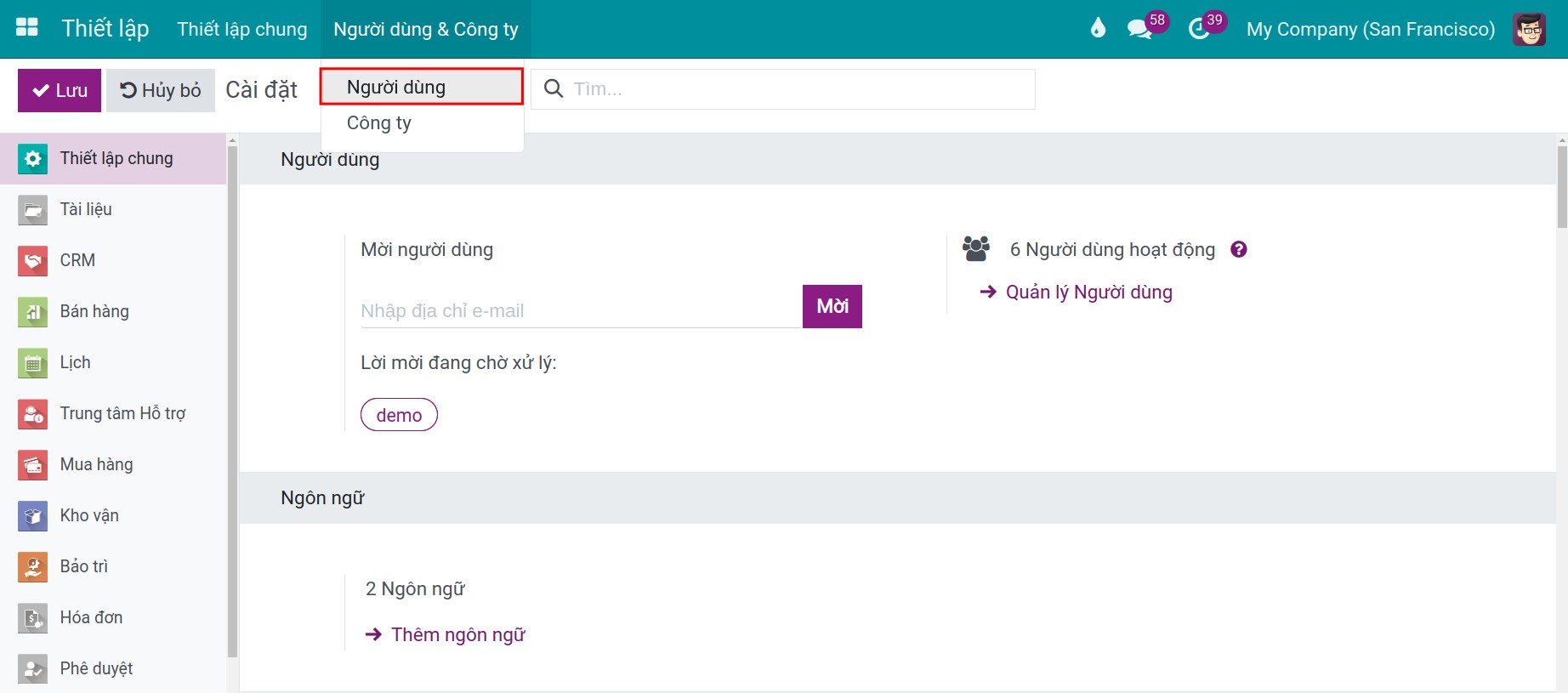The width and height of the screenshot is (1568, 693).
Task: Click the Tài liệu folder icon
Action: (x=32, y=209)
